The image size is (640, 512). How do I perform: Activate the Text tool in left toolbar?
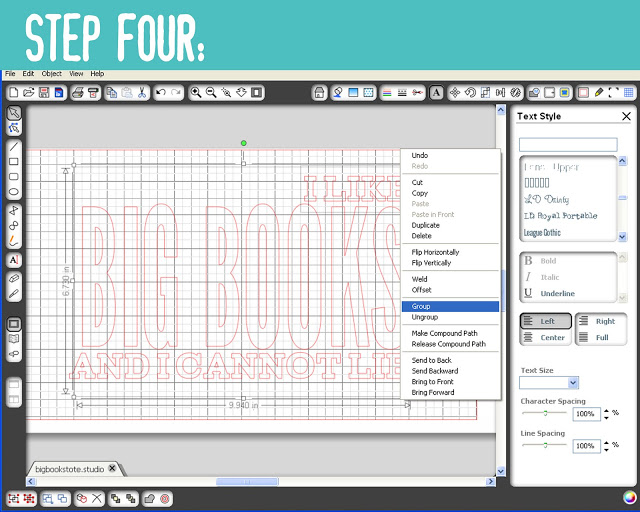click(13, 260)
